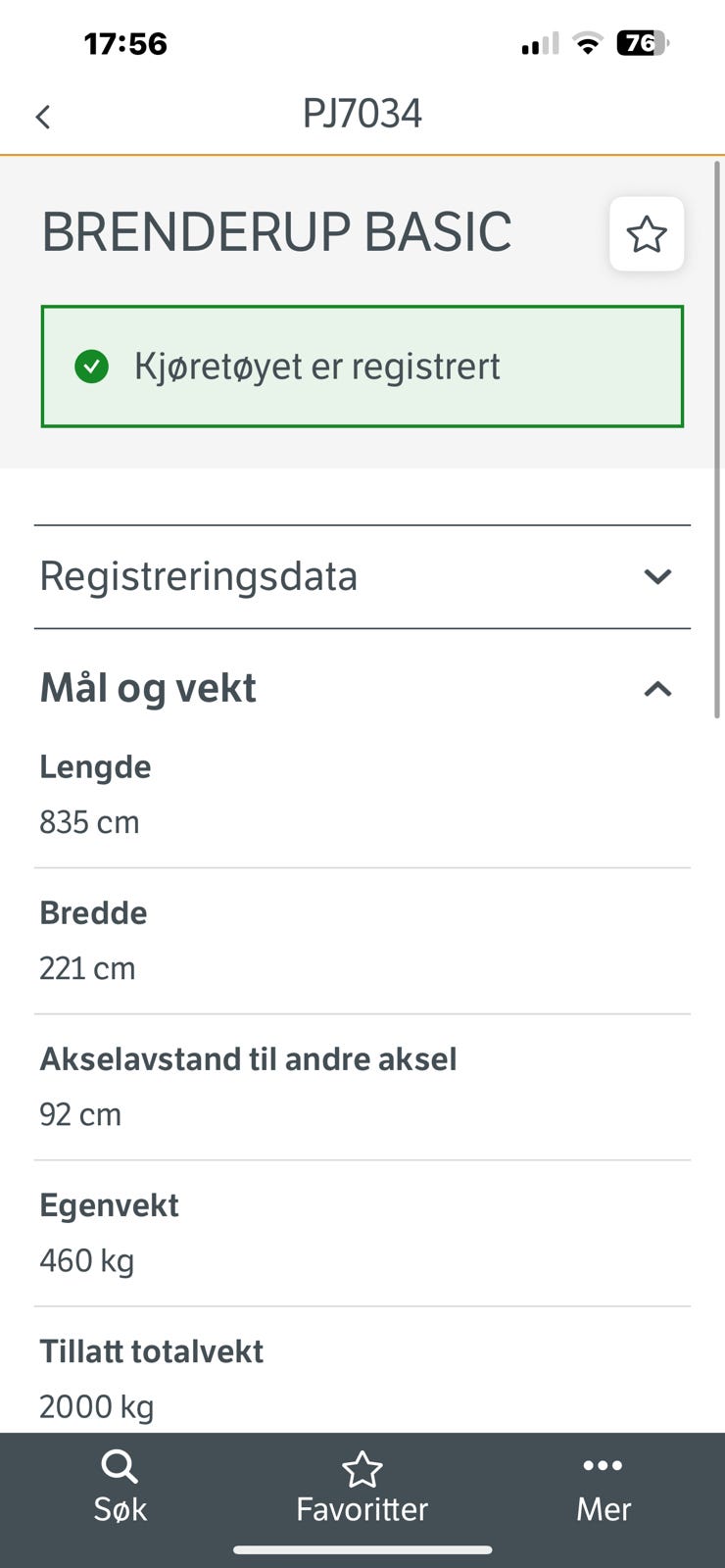Open the Mer three-dots icon
The image size is (725, 1568).
click(603, 1466)
